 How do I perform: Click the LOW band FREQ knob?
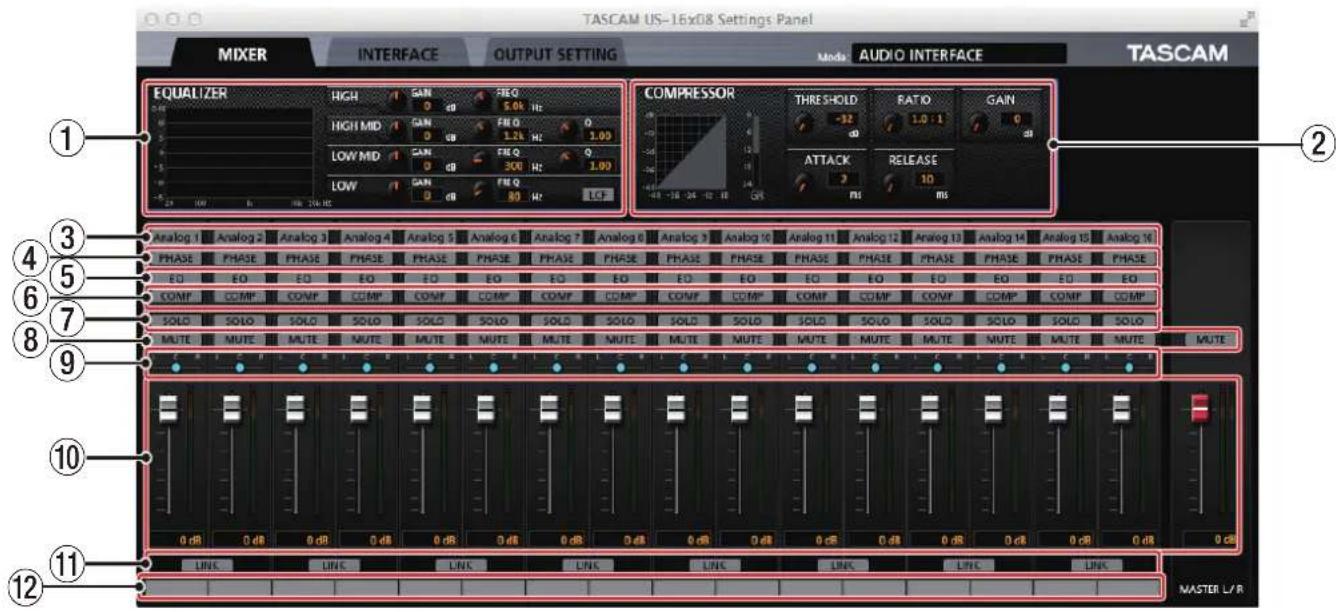pos(482,189)
